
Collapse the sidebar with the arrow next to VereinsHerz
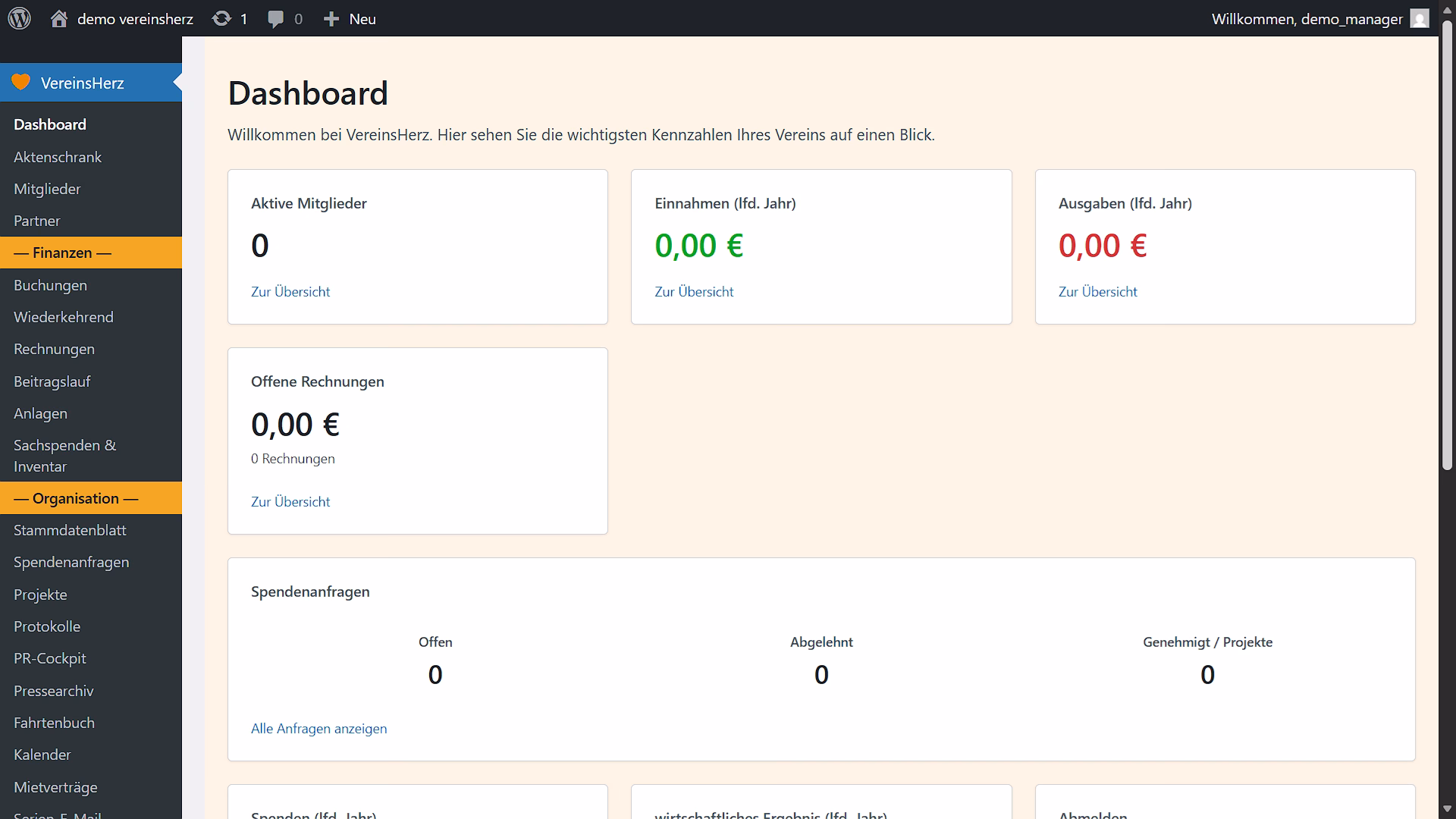point(177,82)
